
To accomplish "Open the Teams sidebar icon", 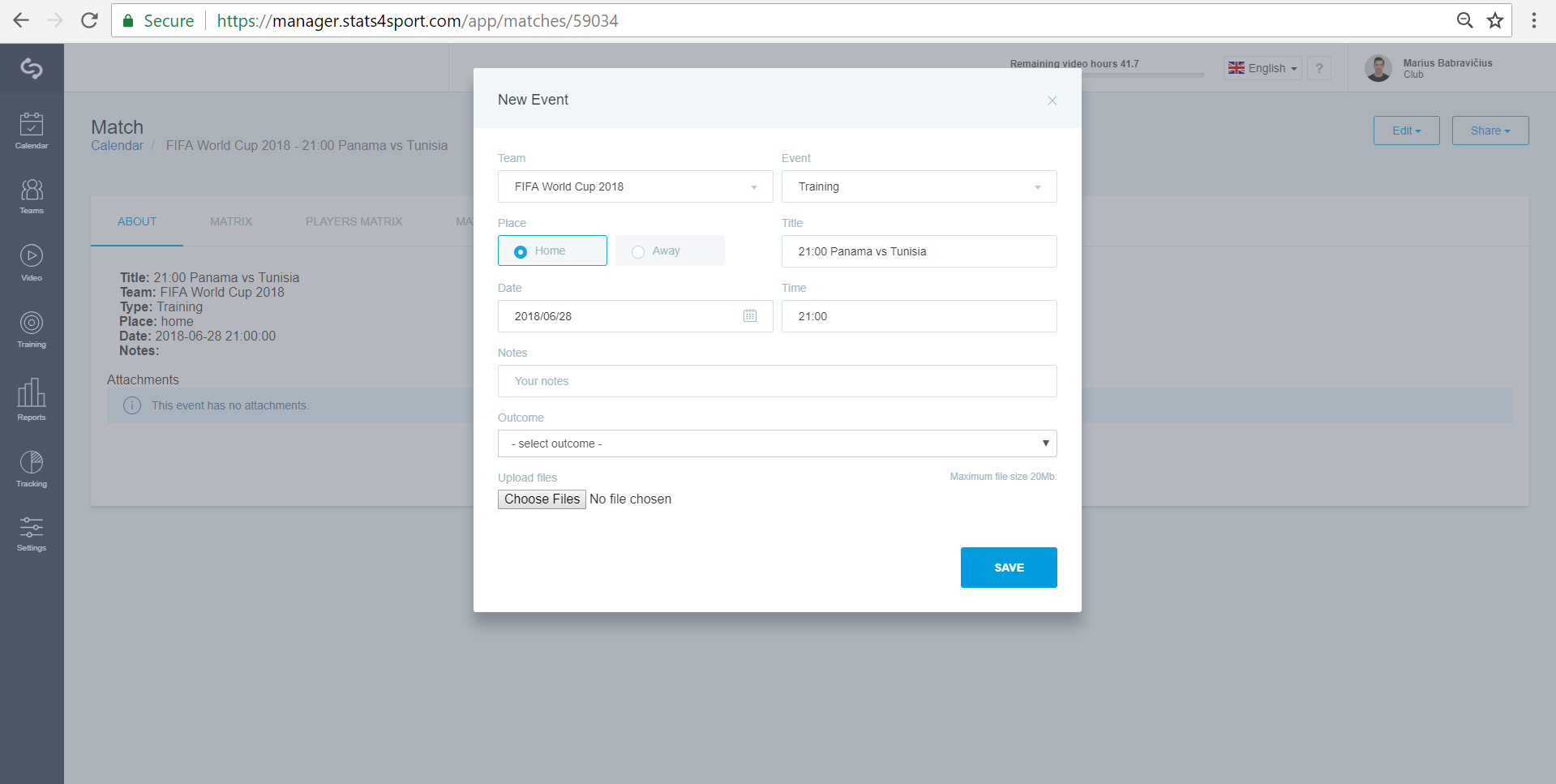I will [32, 196].
